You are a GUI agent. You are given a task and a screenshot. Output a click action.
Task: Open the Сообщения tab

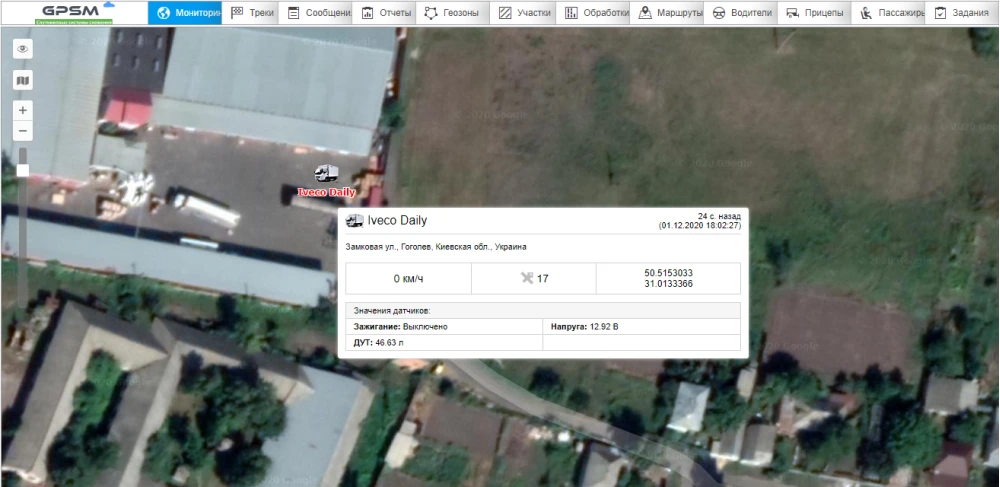317,13
